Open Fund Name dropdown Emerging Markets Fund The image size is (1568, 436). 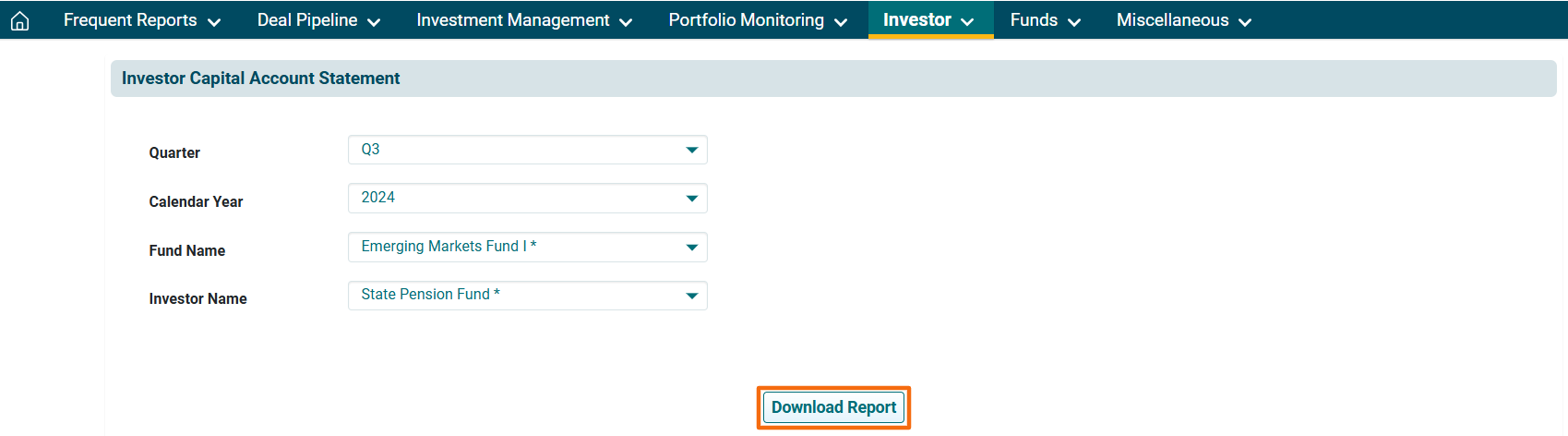point(527,247)
